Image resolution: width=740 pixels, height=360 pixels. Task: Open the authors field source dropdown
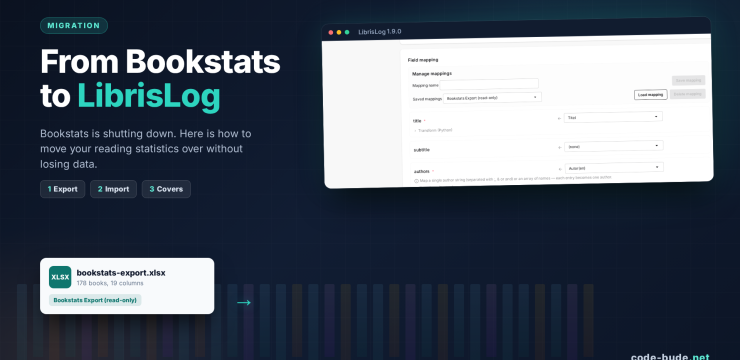click(614, 167)
